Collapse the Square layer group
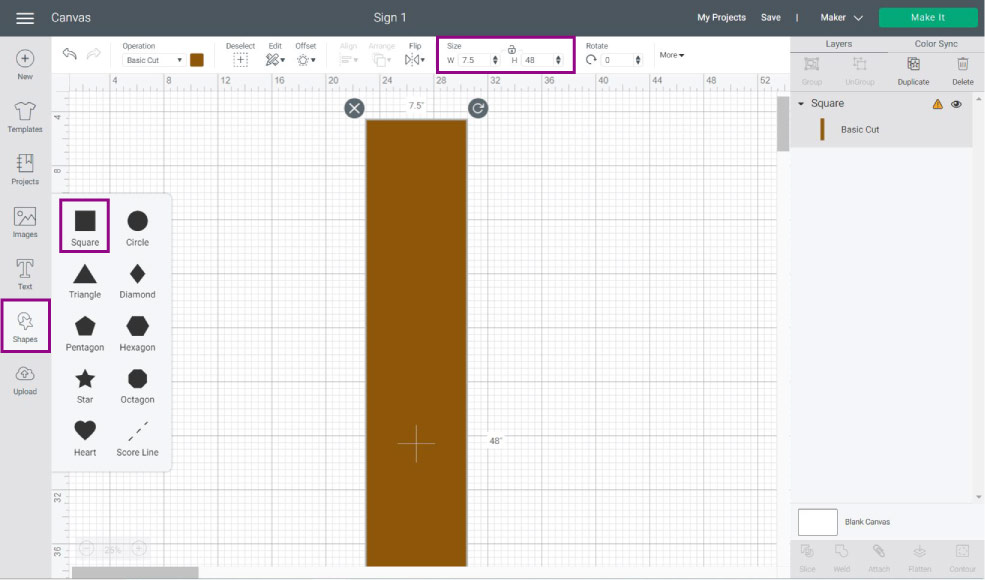Image resolution: width=985 pixels, height=580 pixels. point(801,104)
